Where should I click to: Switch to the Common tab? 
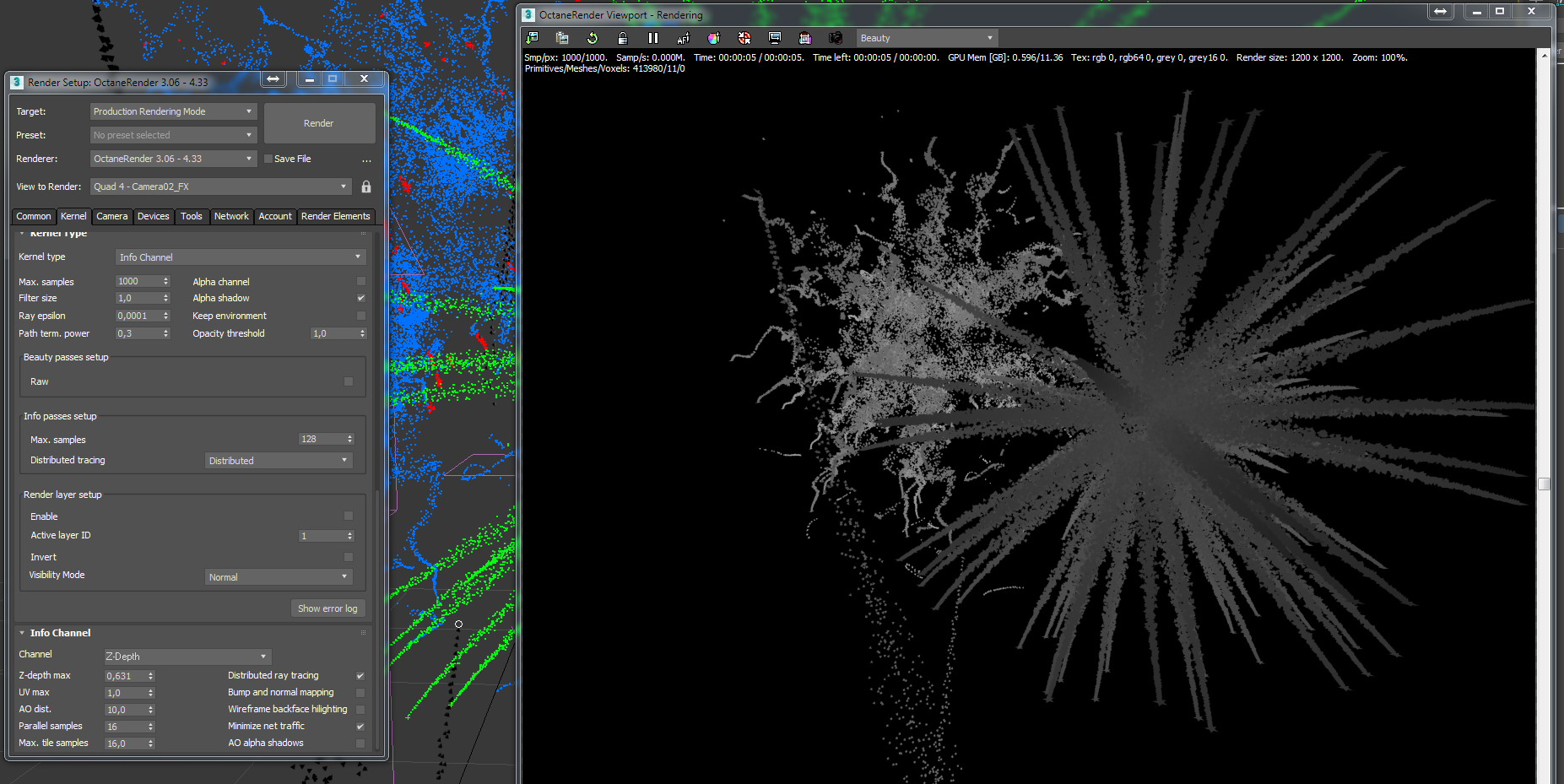(x=34, y=216)
